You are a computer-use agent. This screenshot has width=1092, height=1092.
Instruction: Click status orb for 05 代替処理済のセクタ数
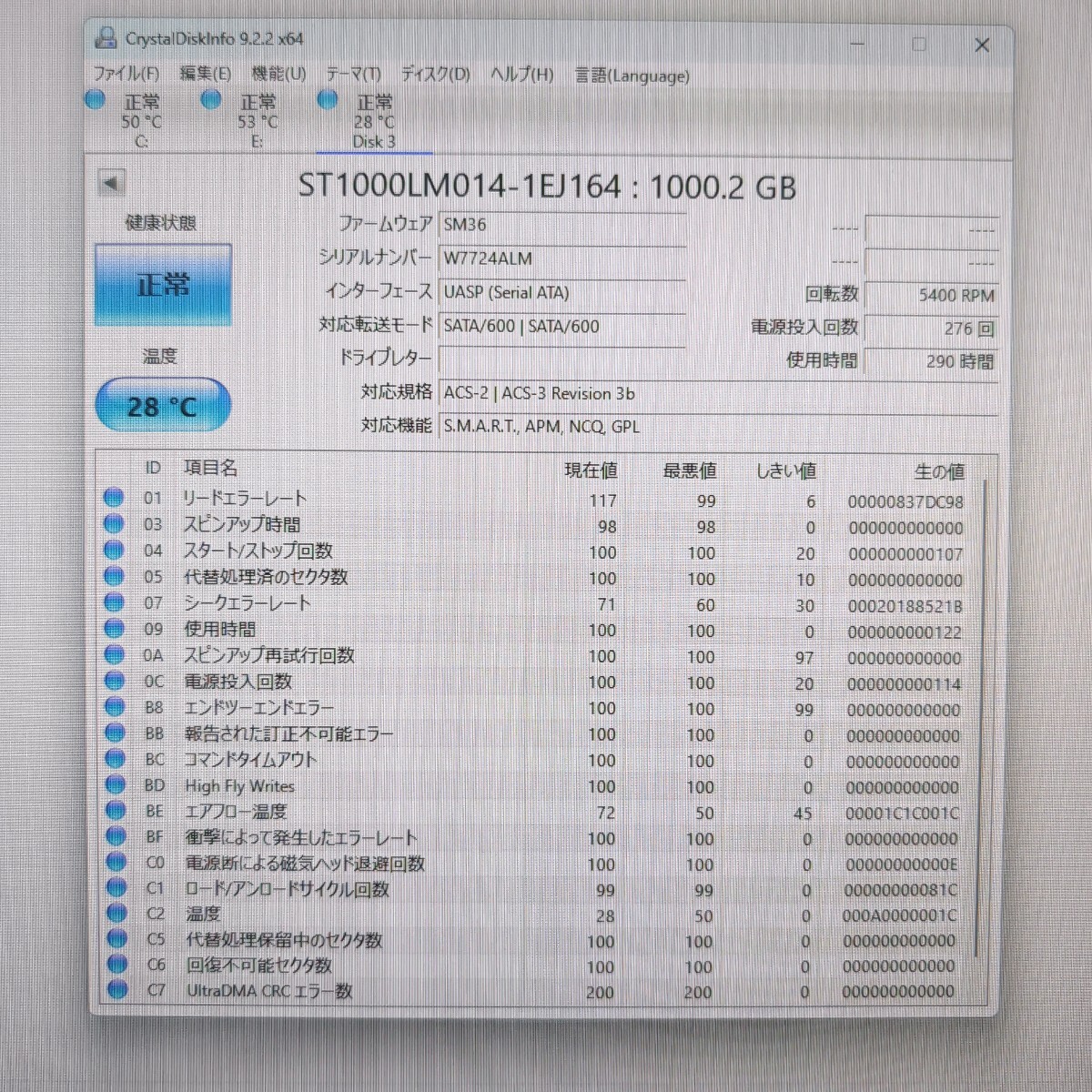[x=114, y=576]
